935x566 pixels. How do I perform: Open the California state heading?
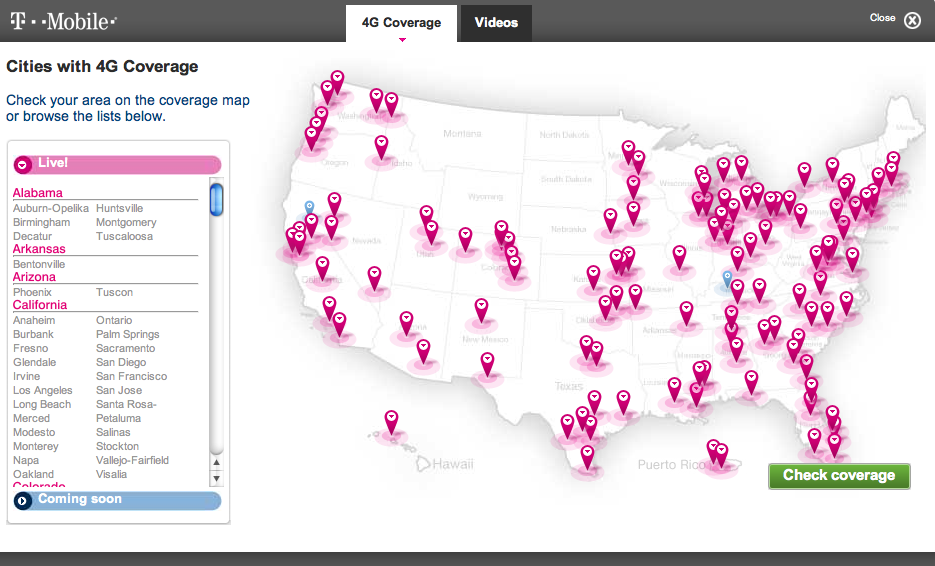(x=40, y=305)
